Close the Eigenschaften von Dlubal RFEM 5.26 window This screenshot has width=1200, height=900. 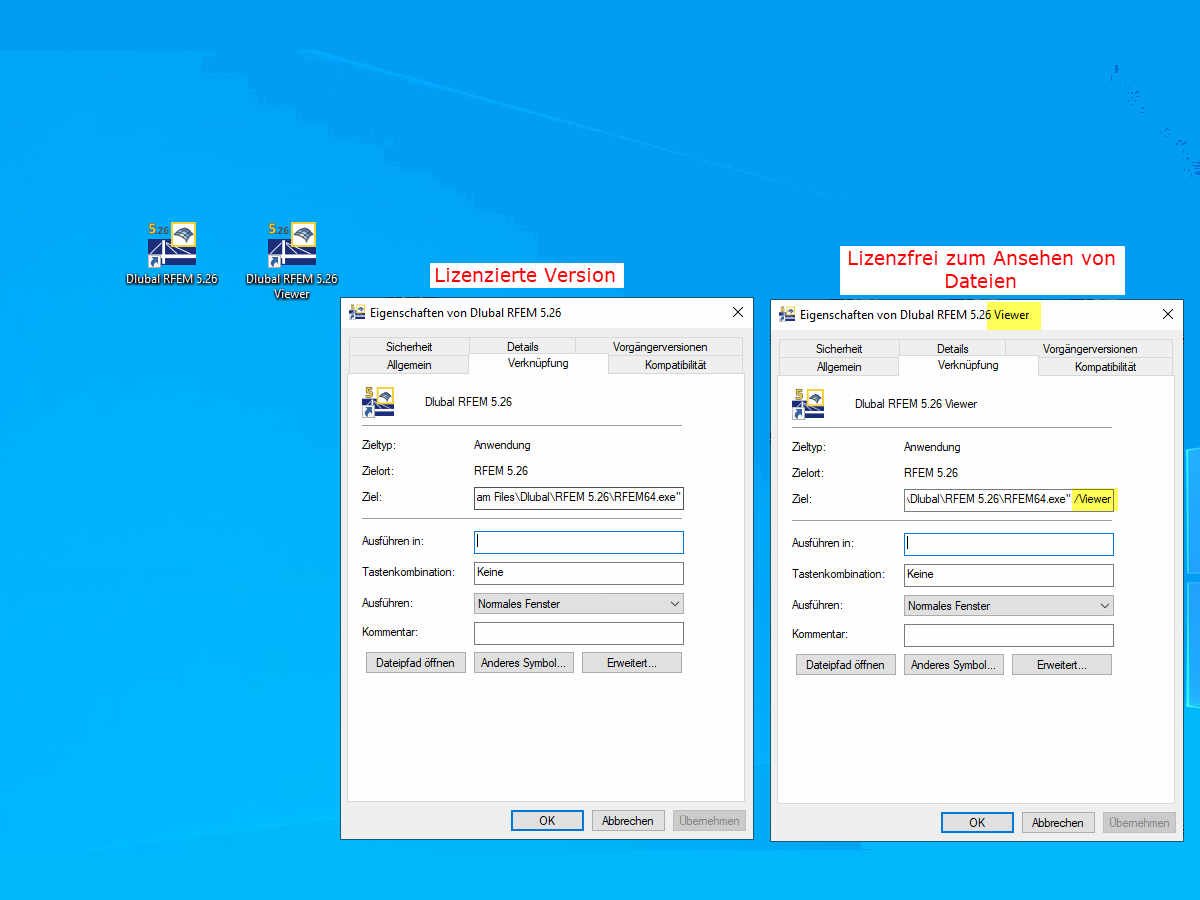pos(738,312)
